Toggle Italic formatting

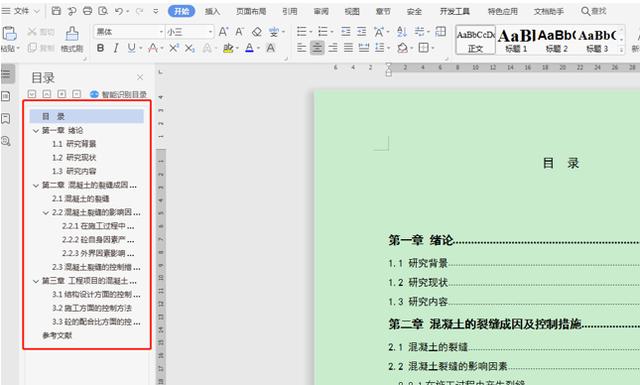pyautogui.click(x=116, y=48)
